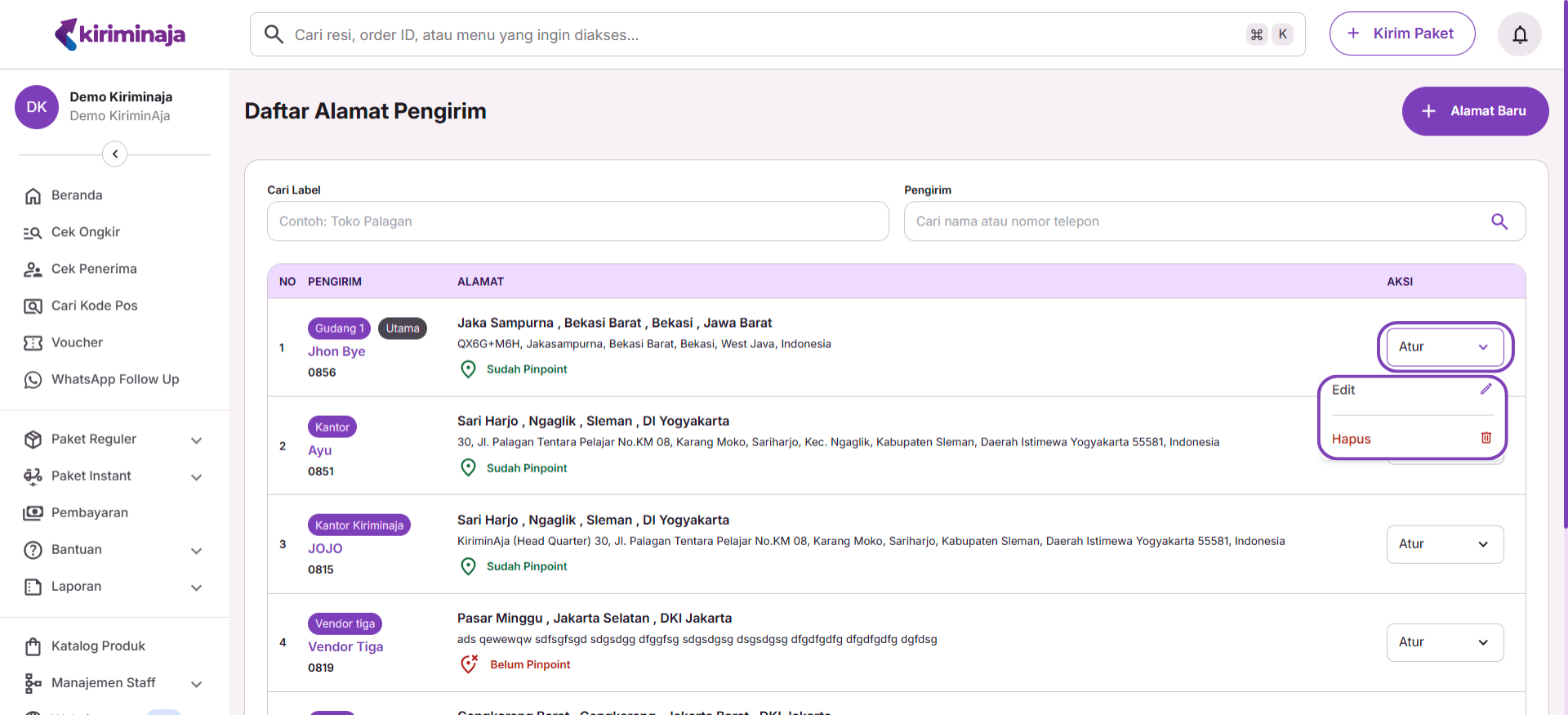Expand the Paket Reguler submenu
Viewport: 1568px width, 715px height.
pos(196,440)
